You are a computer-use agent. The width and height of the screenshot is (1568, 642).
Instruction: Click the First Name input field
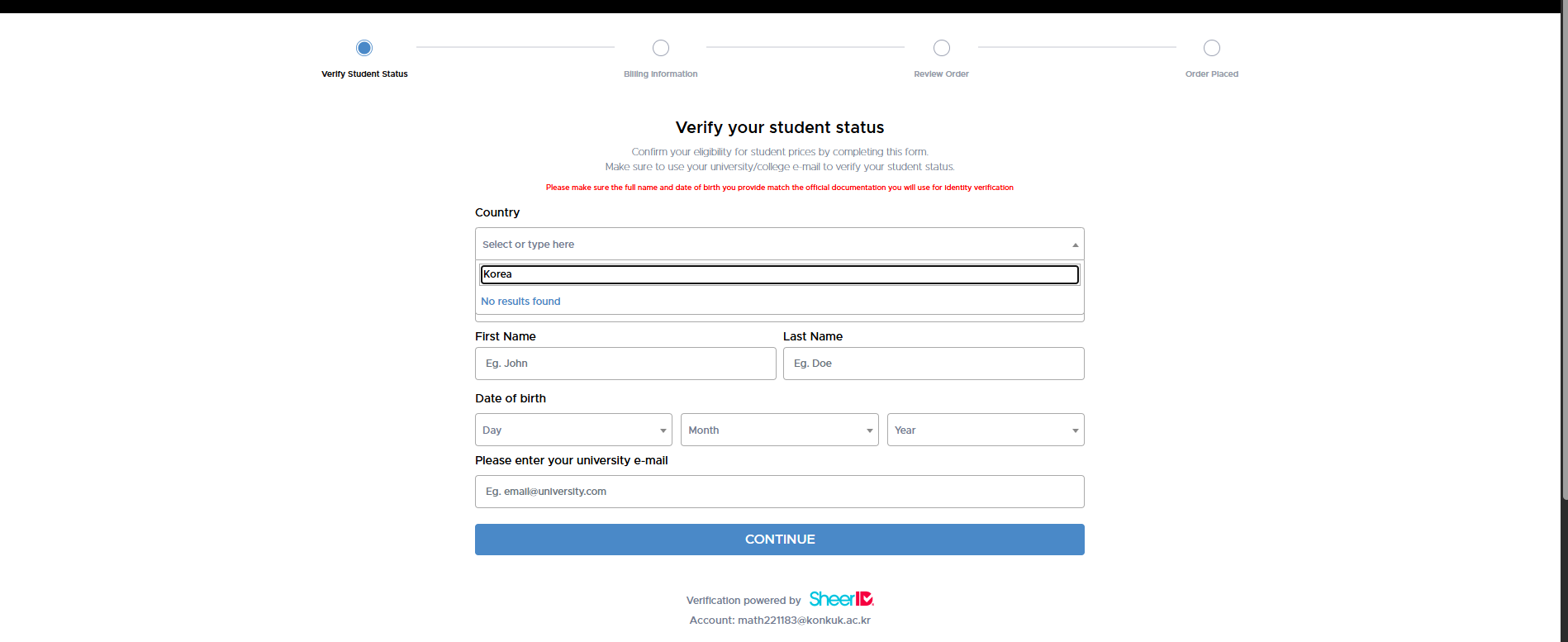click(x=625, y=364)
